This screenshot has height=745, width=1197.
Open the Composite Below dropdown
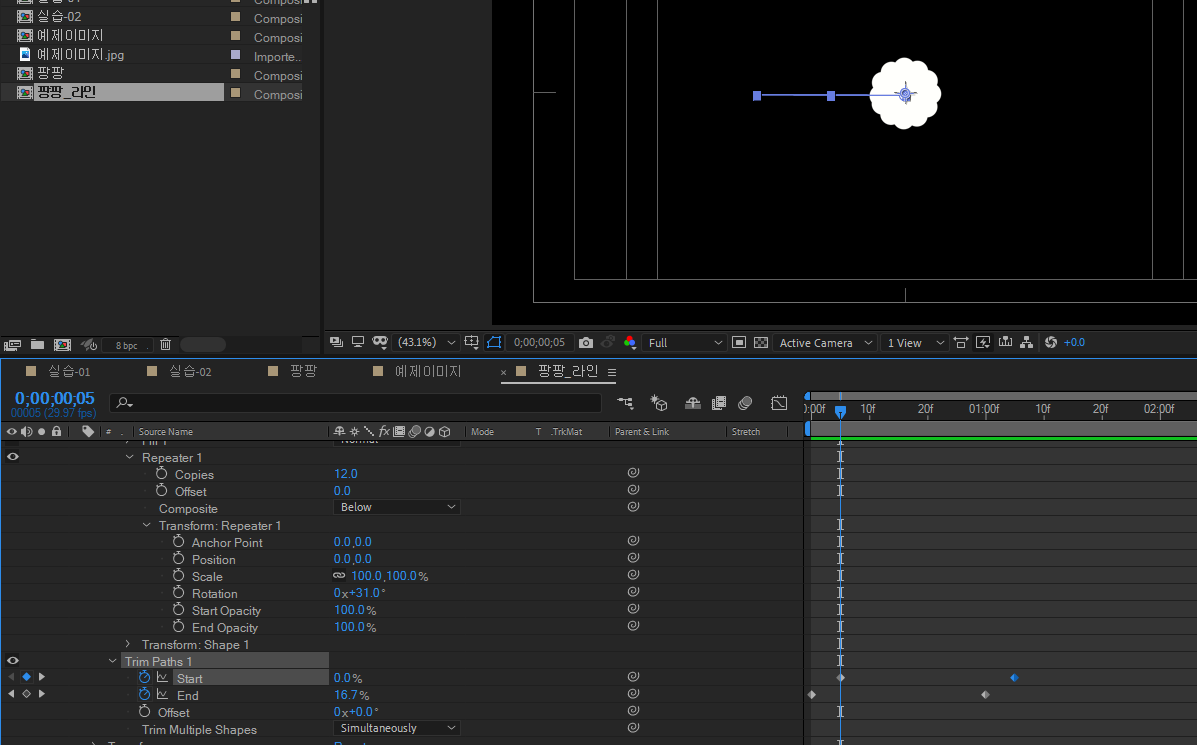[397, 508]
